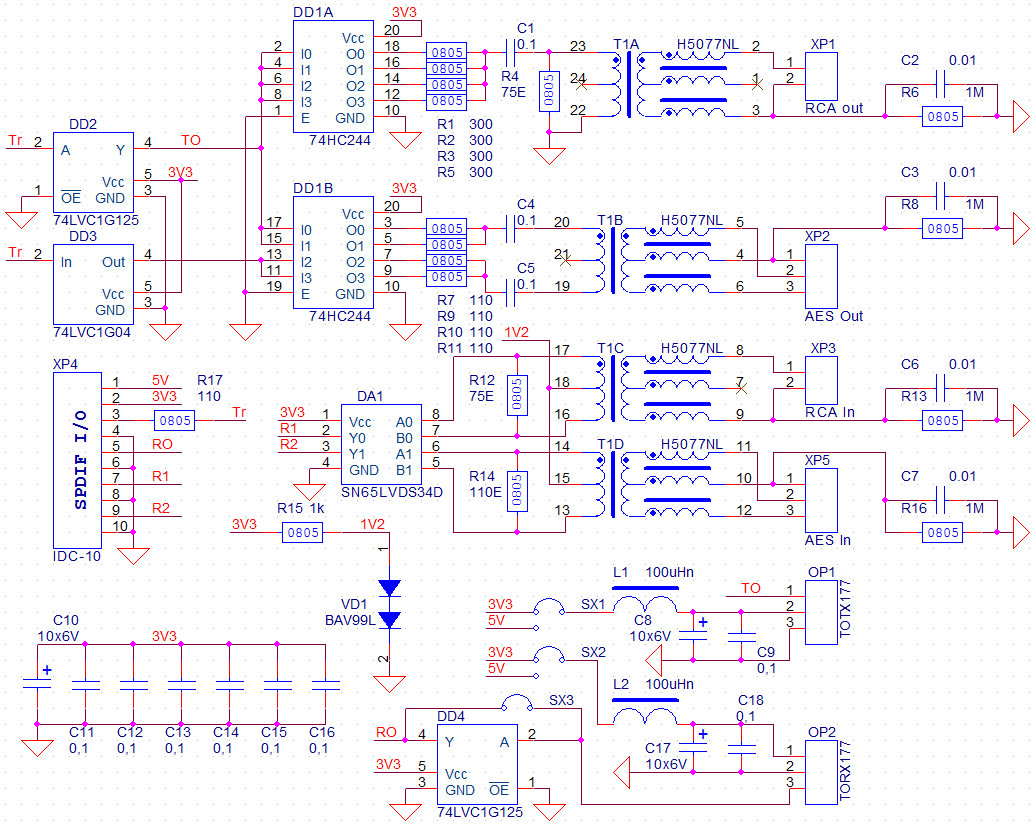Select the DA1 SN65LVDS34D receiver symbol
Viewport: 1036px width, 826px height.
pos(381,444)
